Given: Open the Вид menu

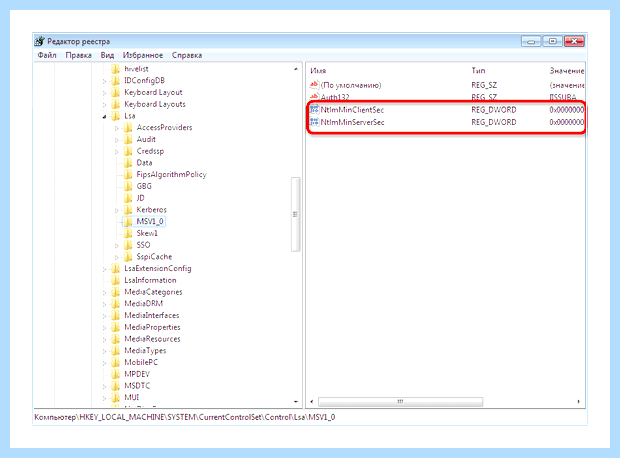Looking at the screenshot, I should (107, 55).
